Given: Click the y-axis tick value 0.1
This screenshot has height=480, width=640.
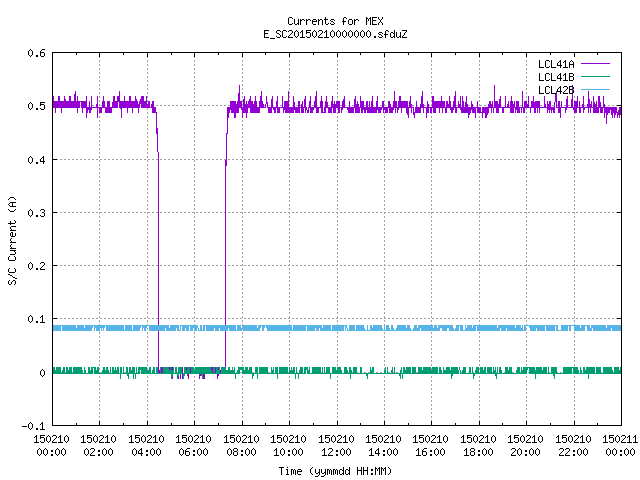Looking at the screenshot, I should [36, 319].
